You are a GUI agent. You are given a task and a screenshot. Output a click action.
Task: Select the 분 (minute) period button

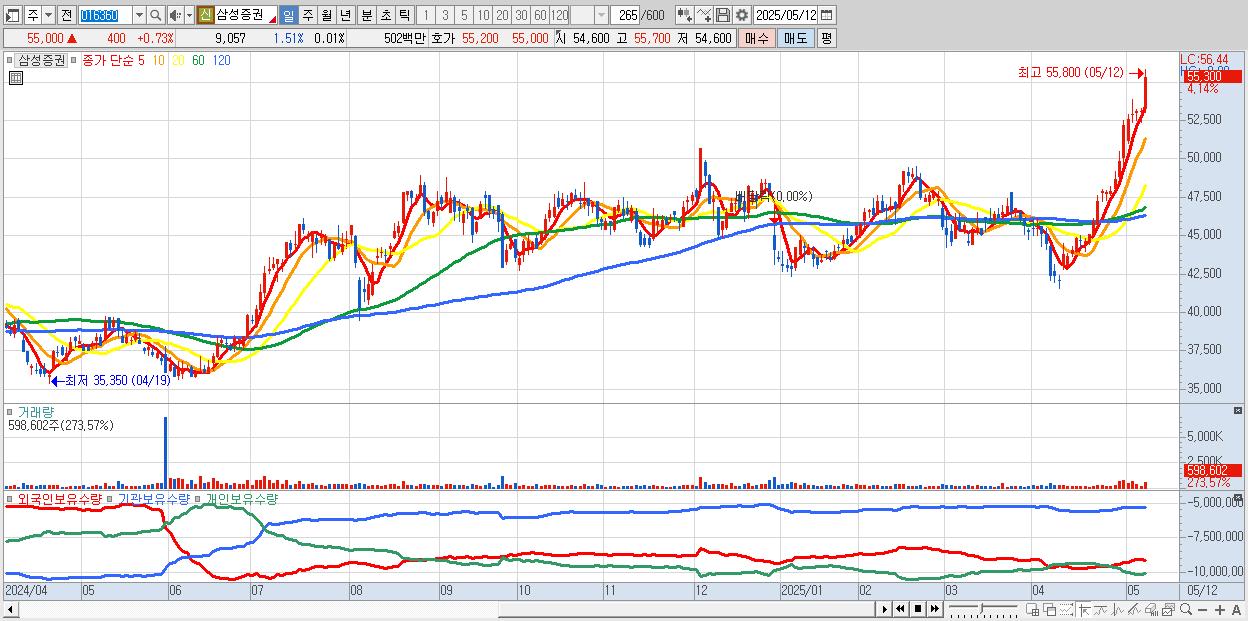366,15
